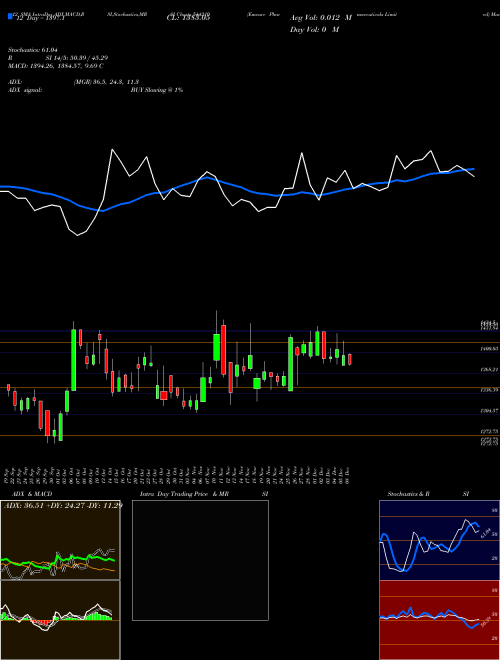Image resolution: width=500 pixels, height=660 pixels.
Task: Click the 'ADX: 36.51 +DY: 24.27 -DY: 11.29' readout
Action: pyautogui.click(x=62, y=505)
